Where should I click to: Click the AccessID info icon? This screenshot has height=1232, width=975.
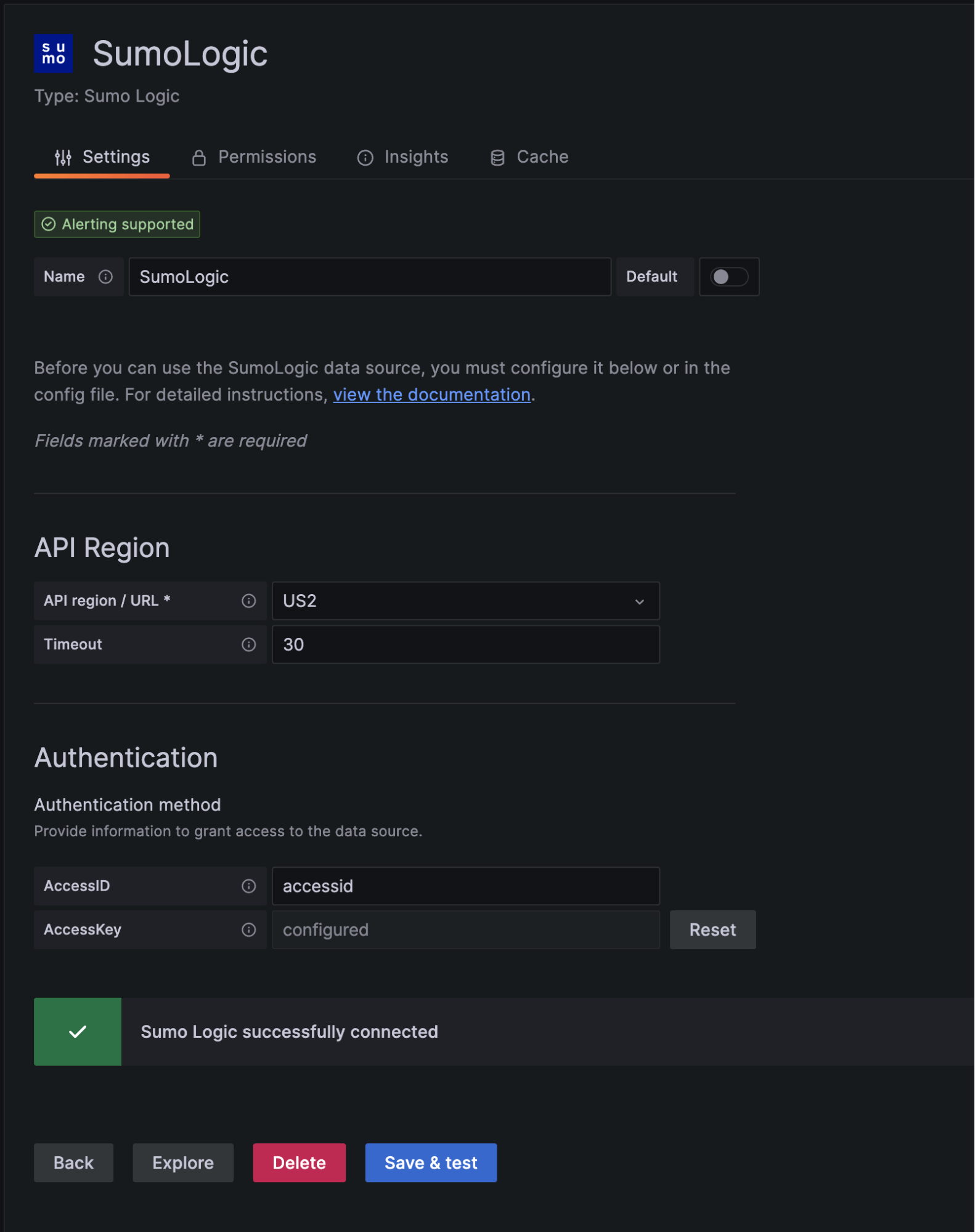coord(248,886)
